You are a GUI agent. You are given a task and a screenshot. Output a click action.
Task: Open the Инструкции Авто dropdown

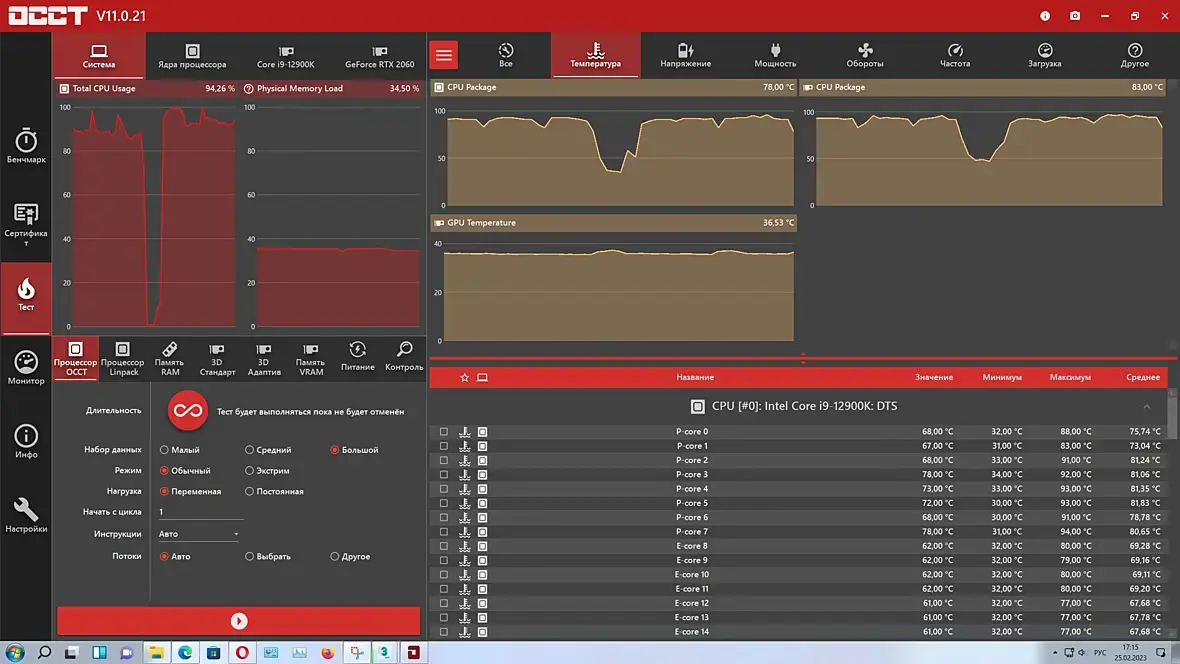[x=200, y=534]
